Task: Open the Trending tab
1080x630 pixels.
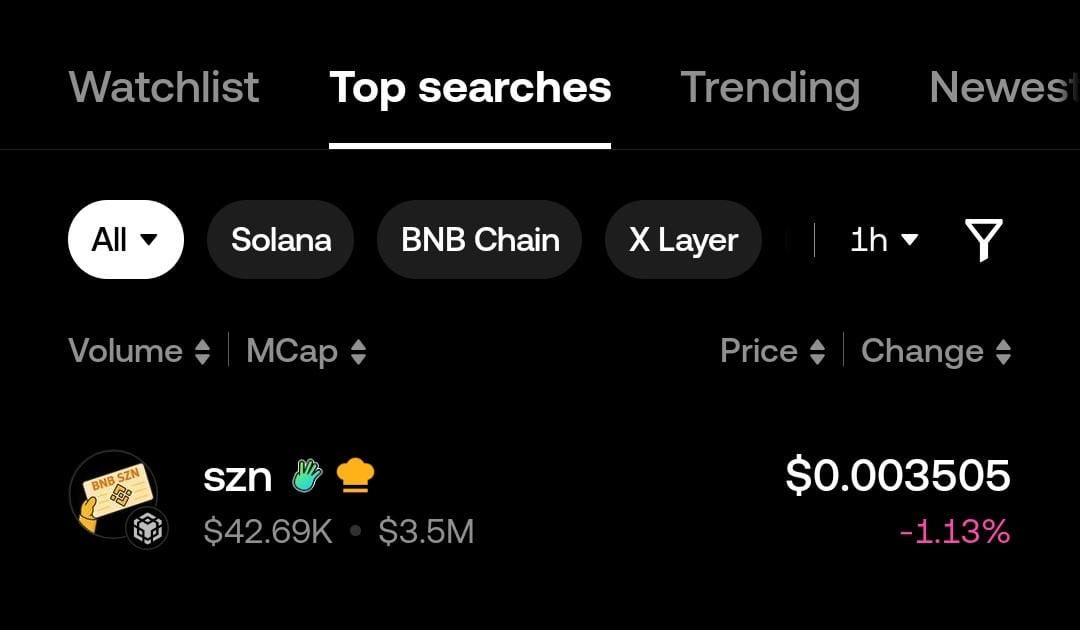Action: pyautogui.click(x=770, y=88)
